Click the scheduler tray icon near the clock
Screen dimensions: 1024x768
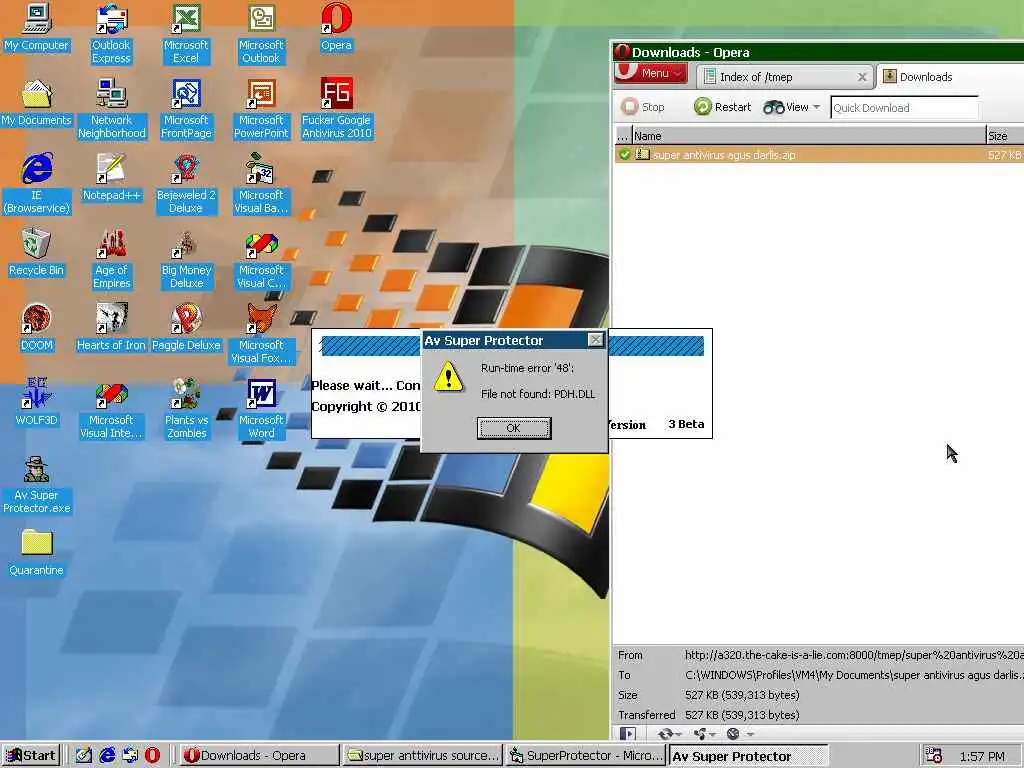click(934, 756)
